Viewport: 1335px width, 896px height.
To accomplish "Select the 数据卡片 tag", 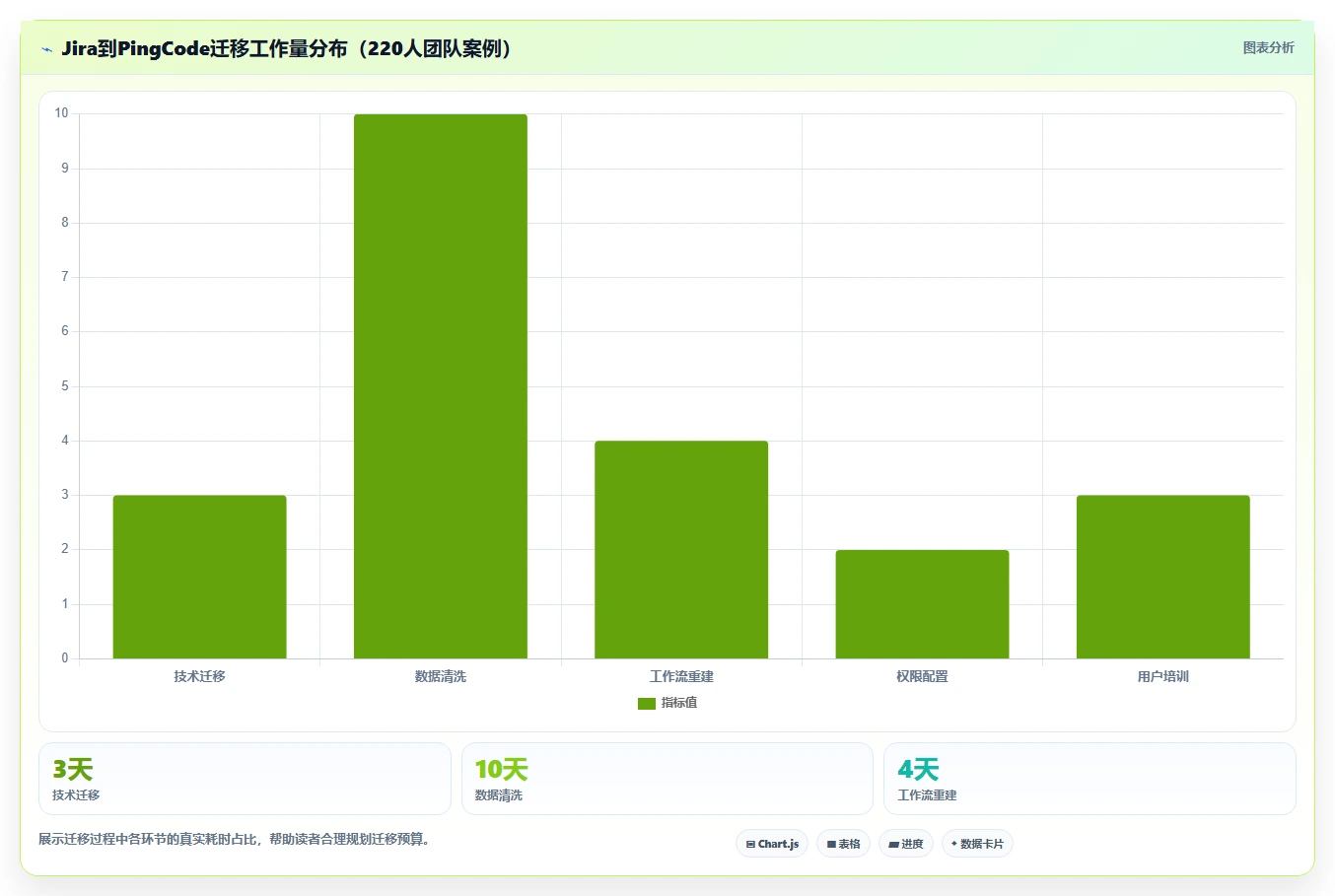I will coord(977,844).
